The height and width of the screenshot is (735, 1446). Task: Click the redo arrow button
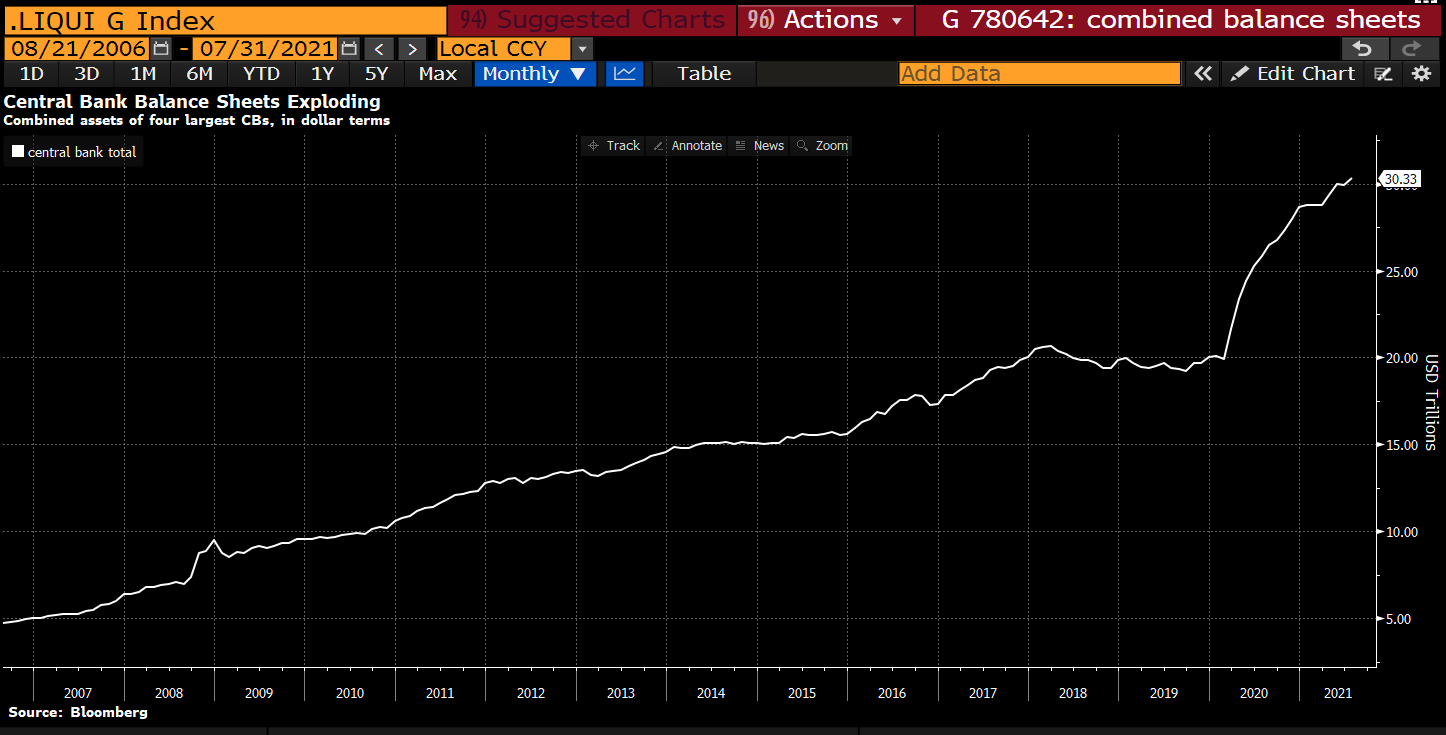(1412, 48)
